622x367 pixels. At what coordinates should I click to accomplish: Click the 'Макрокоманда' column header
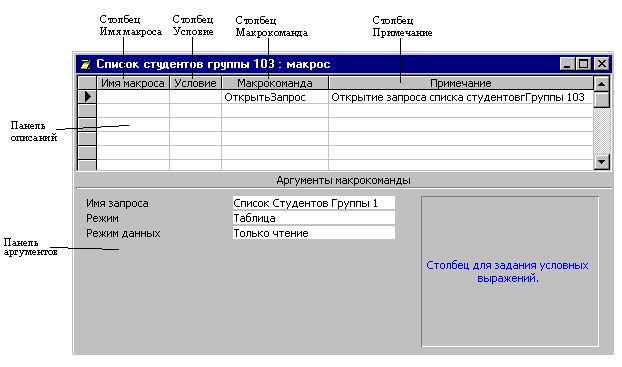pos(275,83)
